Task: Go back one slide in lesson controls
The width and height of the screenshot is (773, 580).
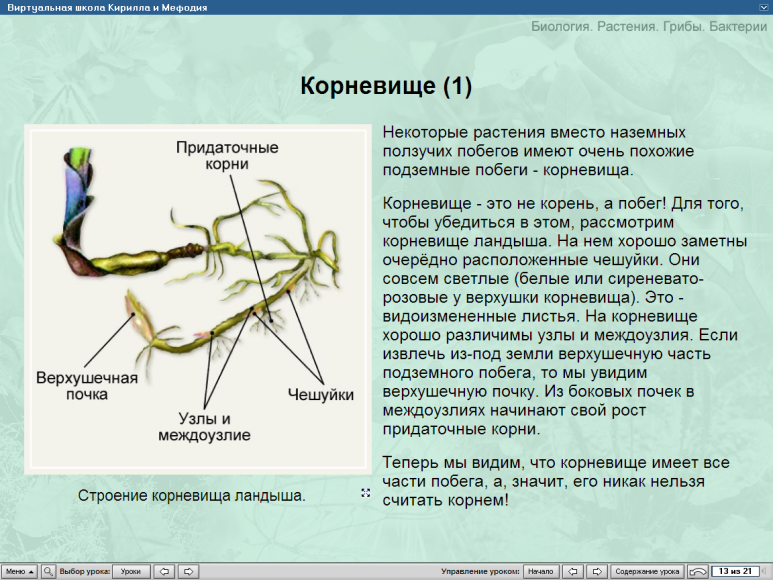Action: click(x=573, y=571)
